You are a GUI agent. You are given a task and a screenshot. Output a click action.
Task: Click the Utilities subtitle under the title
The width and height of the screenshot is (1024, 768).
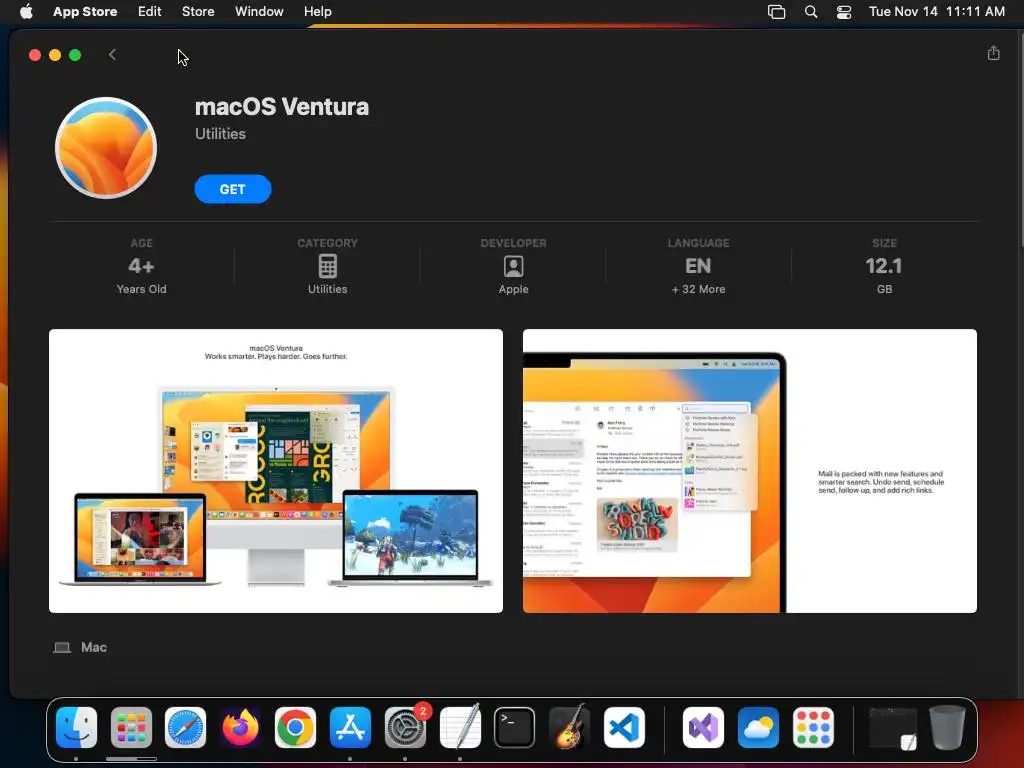(220, 134)
